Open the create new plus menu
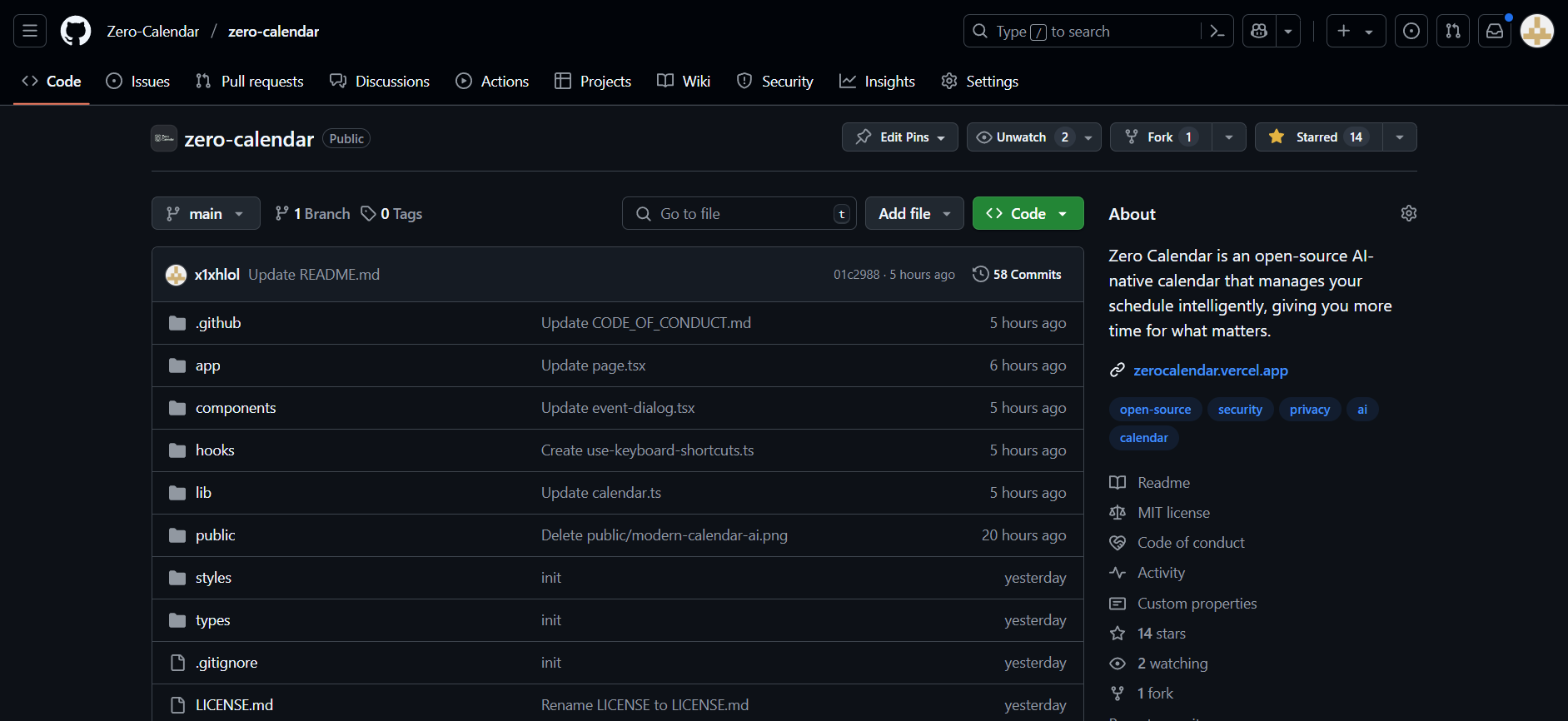The height and width of the screenshot is (721, 1568). (1356, 31)
